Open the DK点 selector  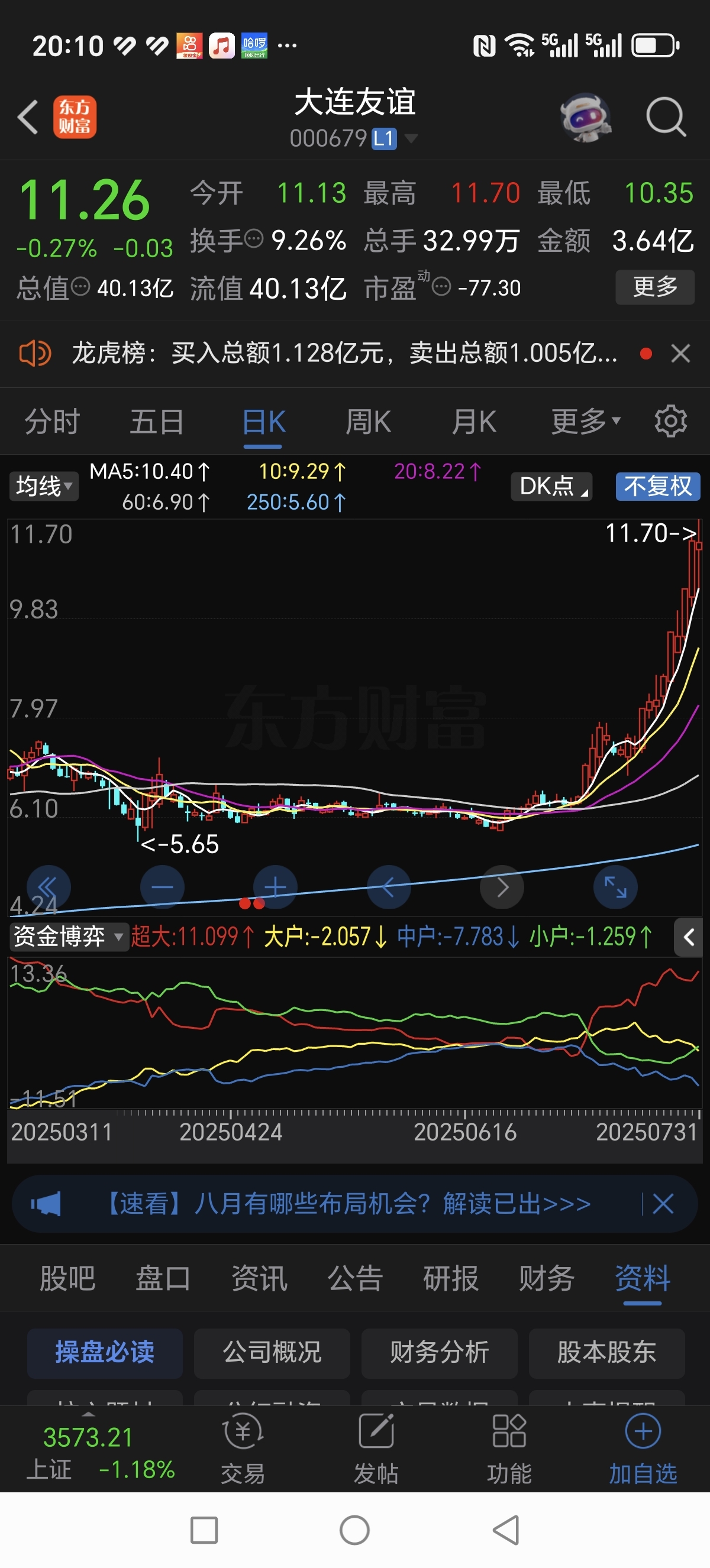(551, 486)
